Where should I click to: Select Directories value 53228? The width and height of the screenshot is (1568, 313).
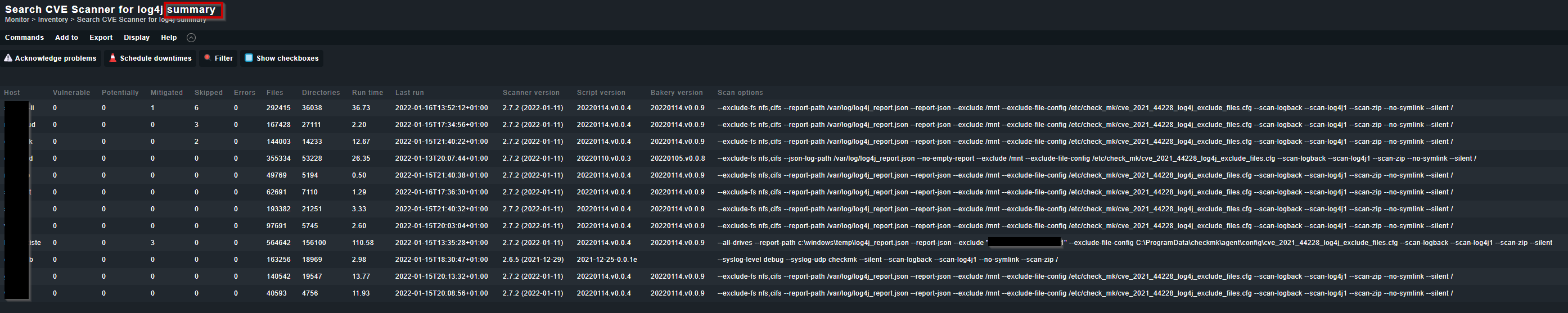pyautogui.click(x=312, y=158)
